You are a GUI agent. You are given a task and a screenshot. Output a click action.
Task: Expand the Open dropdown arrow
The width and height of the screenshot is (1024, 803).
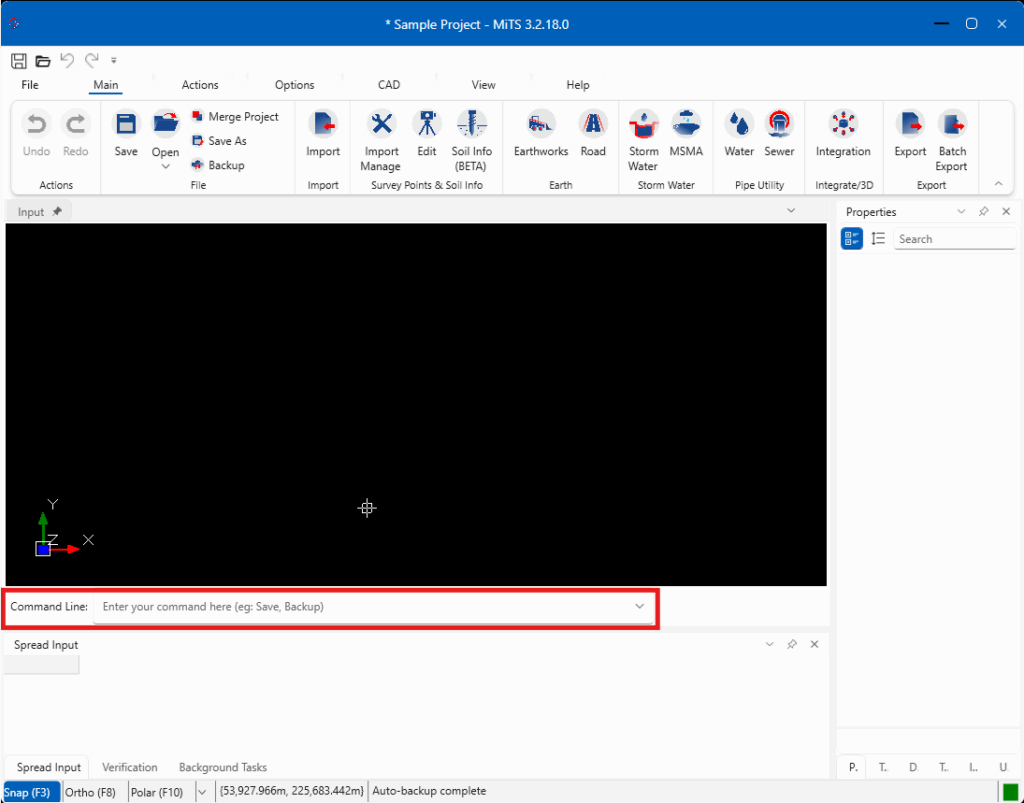[166, 166]
